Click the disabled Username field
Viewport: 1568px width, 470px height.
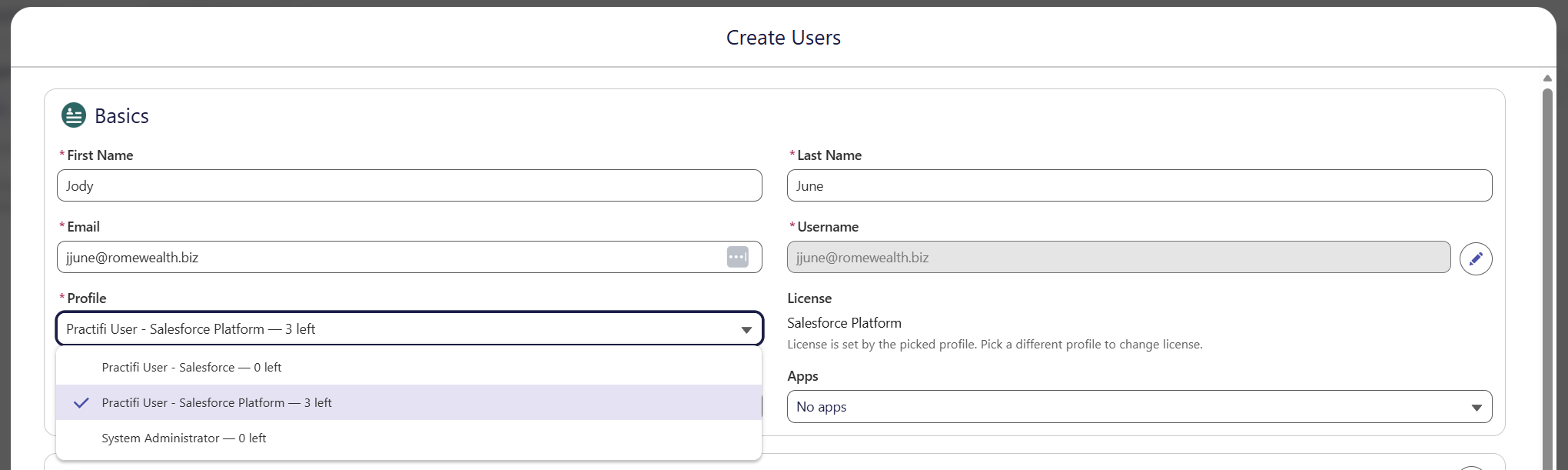click(x=1118, y=257)
